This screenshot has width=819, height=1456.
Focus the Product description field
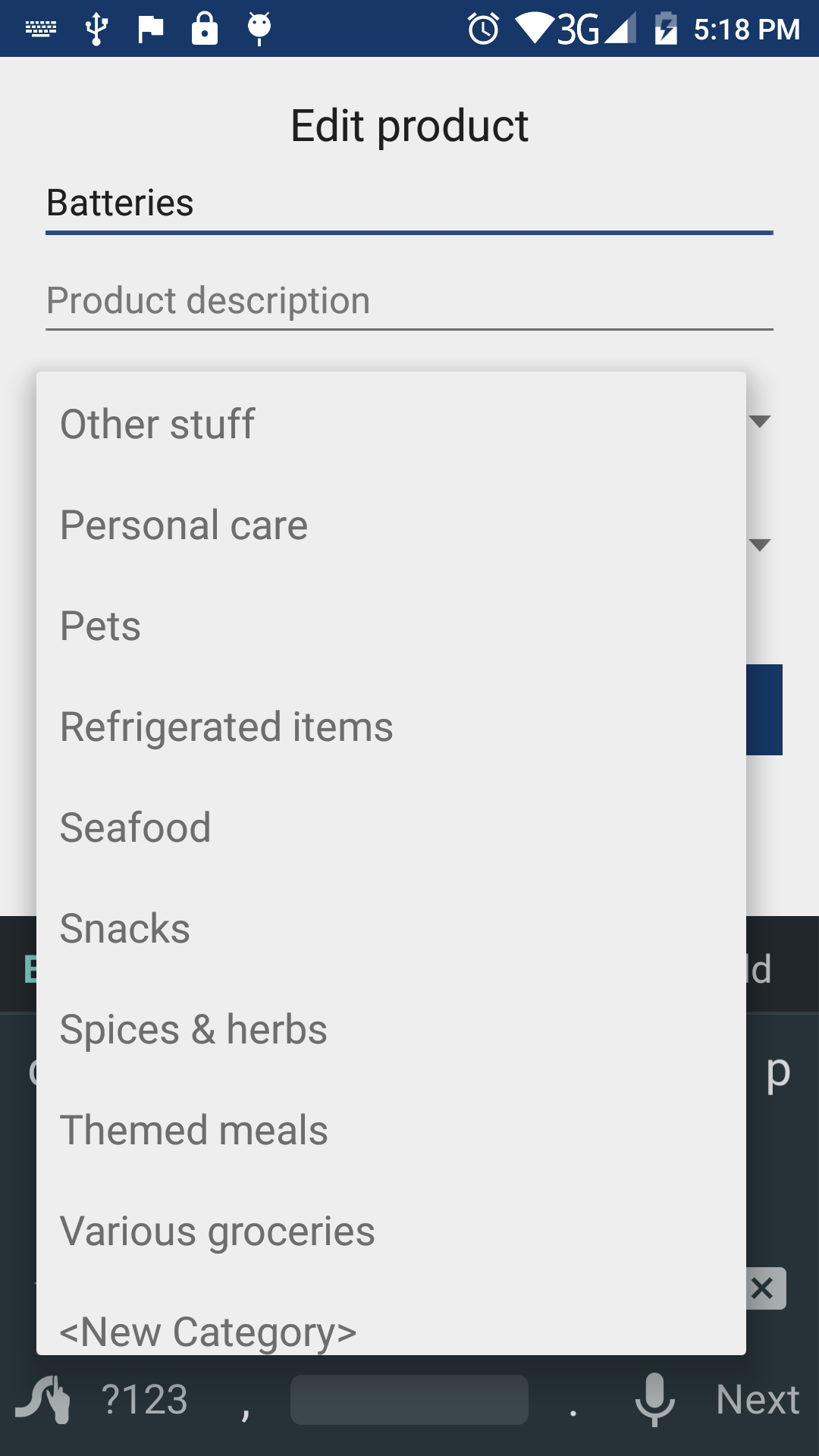click(x=409, y=301)
